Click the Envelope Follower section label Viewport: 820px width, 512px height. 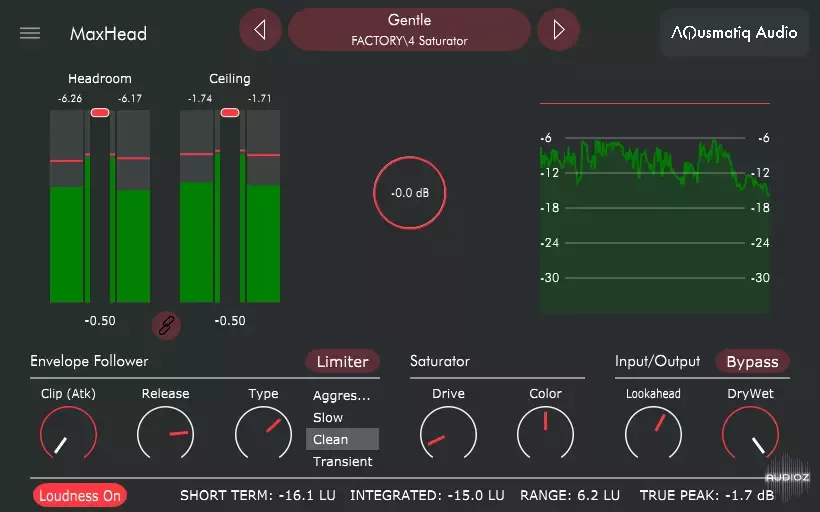(89, 361)
